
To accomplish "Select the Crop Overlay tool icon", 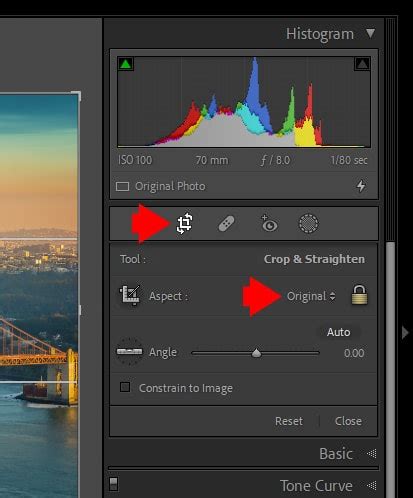I will [184, 223].
